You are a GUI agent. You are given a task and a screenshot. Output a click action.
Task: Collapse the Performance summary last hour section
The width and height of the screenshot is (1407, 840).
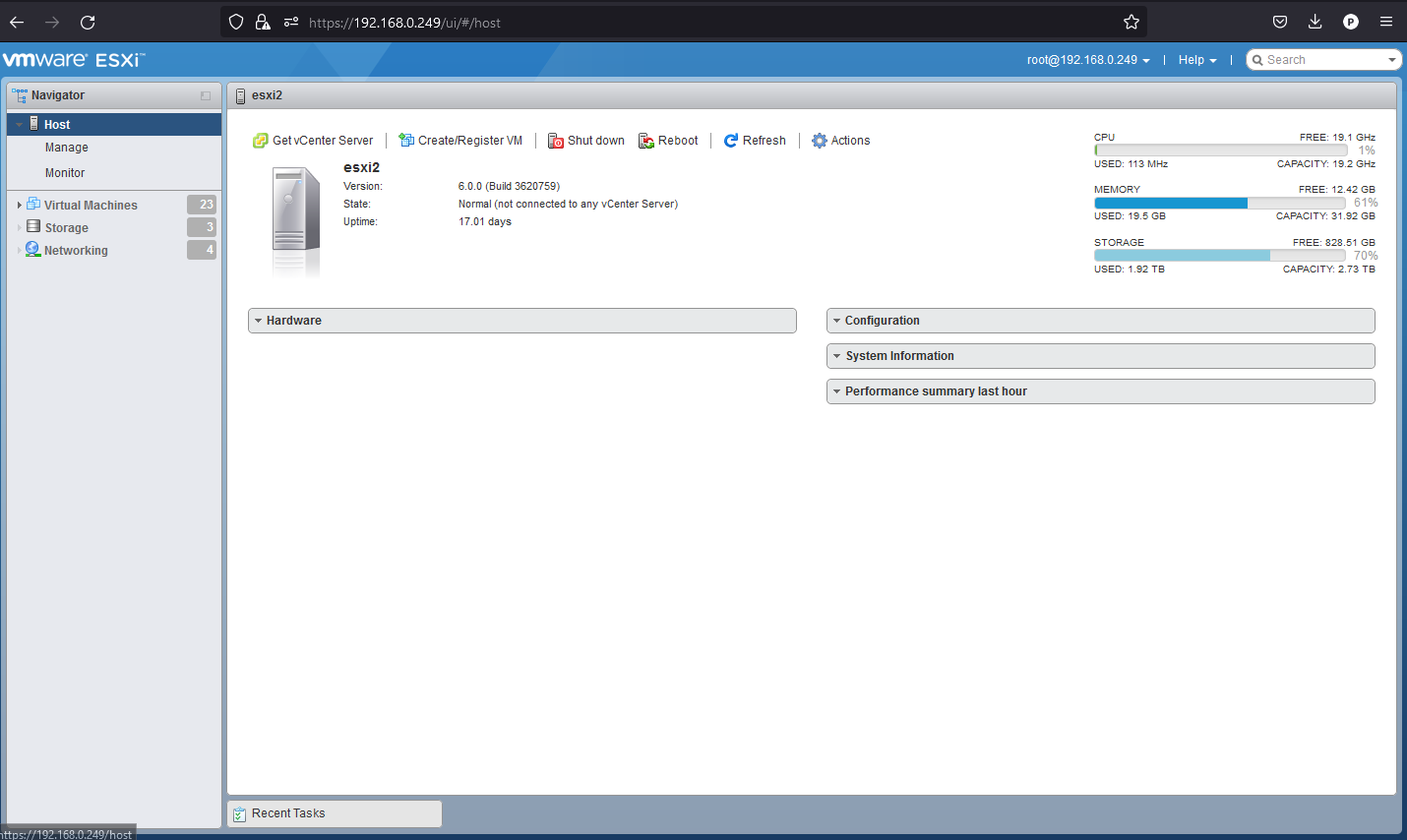click(836, 391)
